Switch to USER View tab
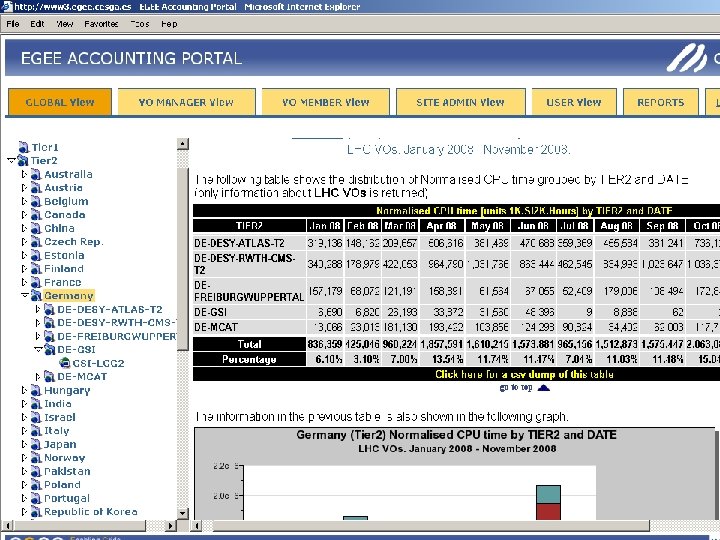Image resolution: width=720 pixels, height=540 pixels. [x=574, y=102]
